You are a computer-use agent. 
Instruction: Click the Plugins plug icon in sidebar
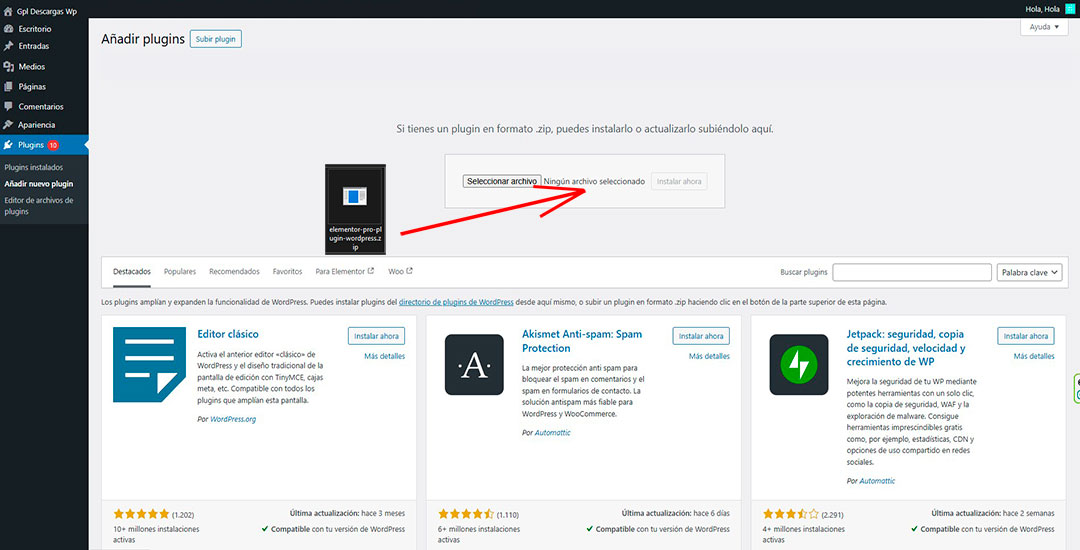(8, 145)
